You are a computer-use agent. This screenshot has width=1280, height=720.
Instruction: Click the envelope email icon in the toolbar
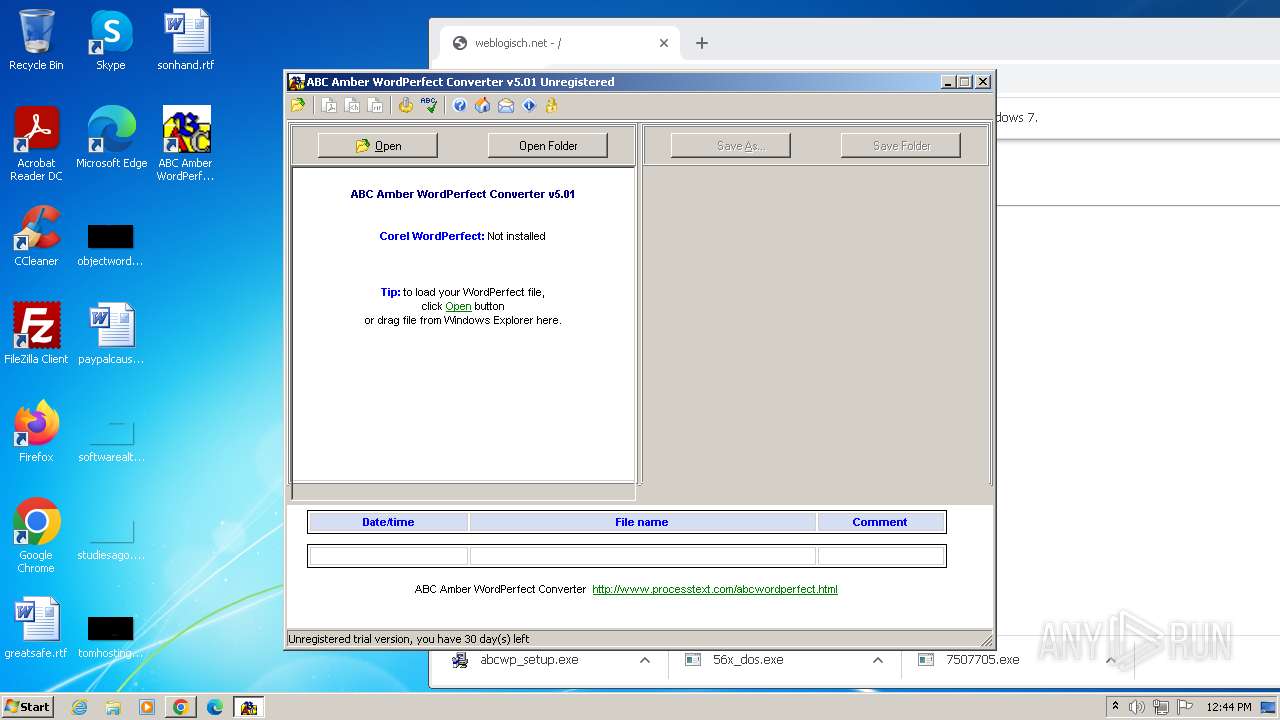[506, 105]
